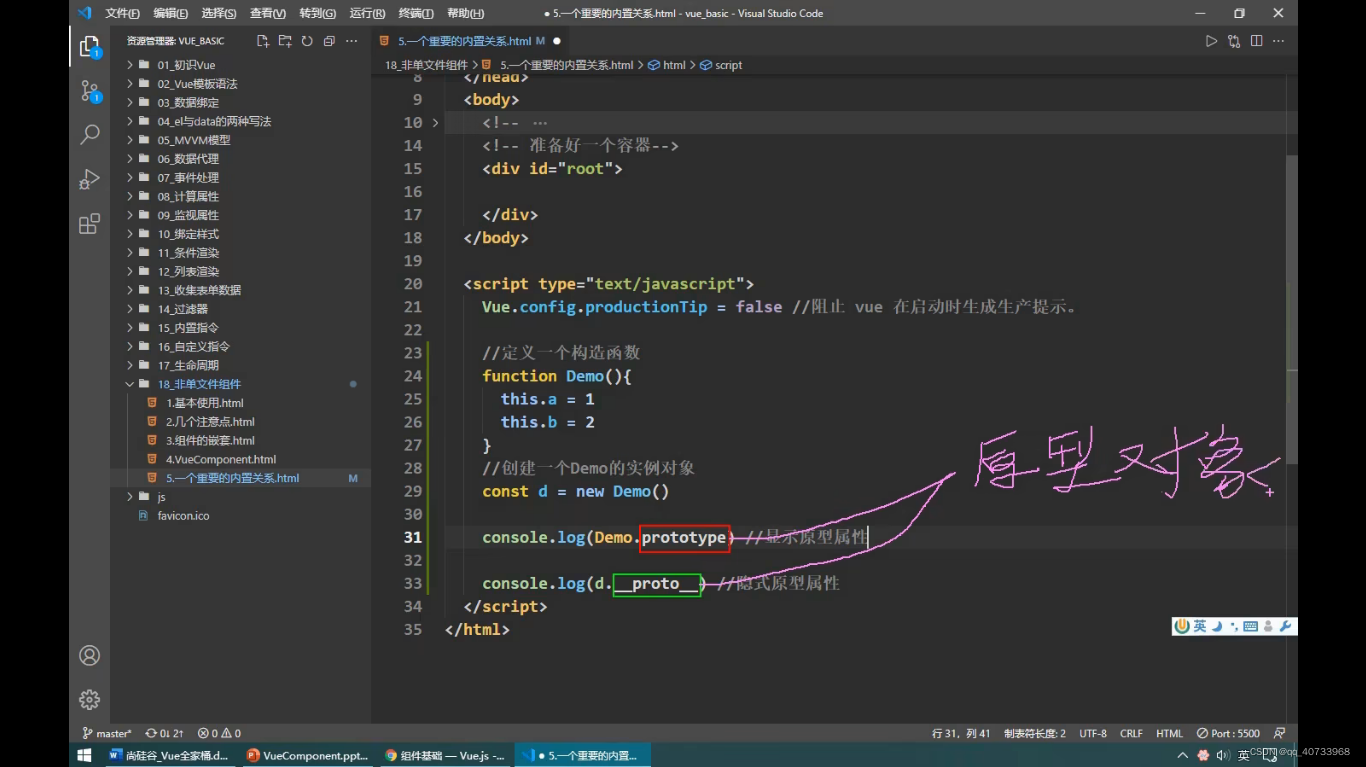Open the Explorer view in activity bar

click(x=89, y=47)
